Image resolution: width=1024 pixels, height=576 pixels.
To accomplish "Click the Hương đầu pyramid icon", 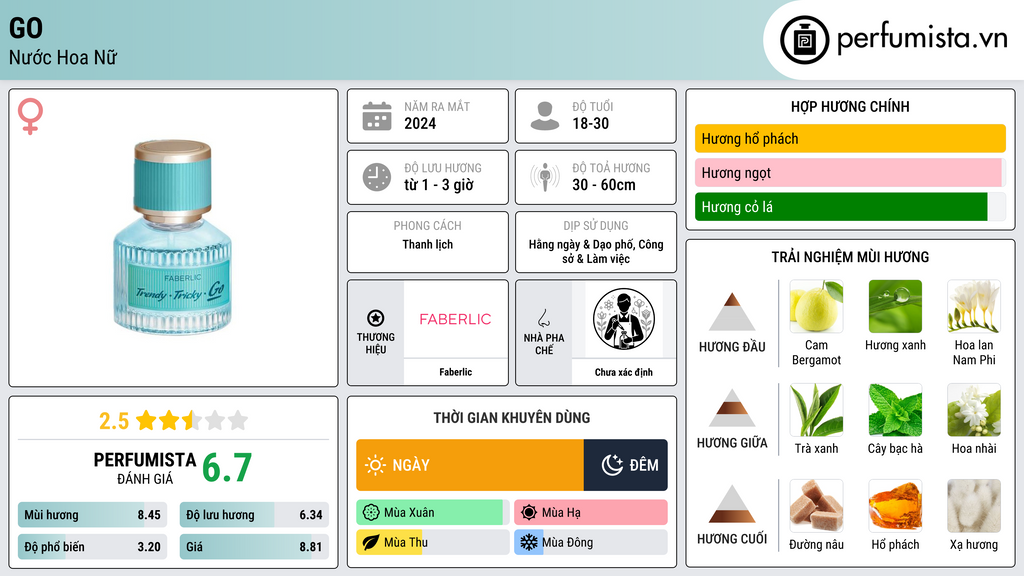I will tap(732, 312).
